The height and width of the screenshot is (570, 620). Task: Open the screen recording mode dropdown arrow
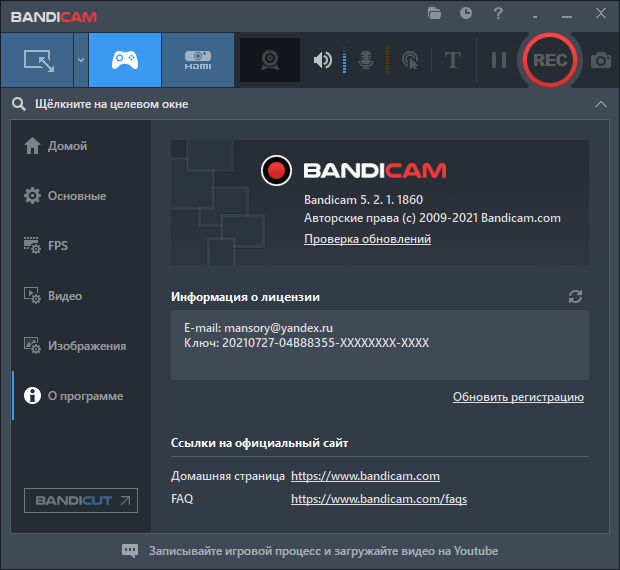click(80, 60)
